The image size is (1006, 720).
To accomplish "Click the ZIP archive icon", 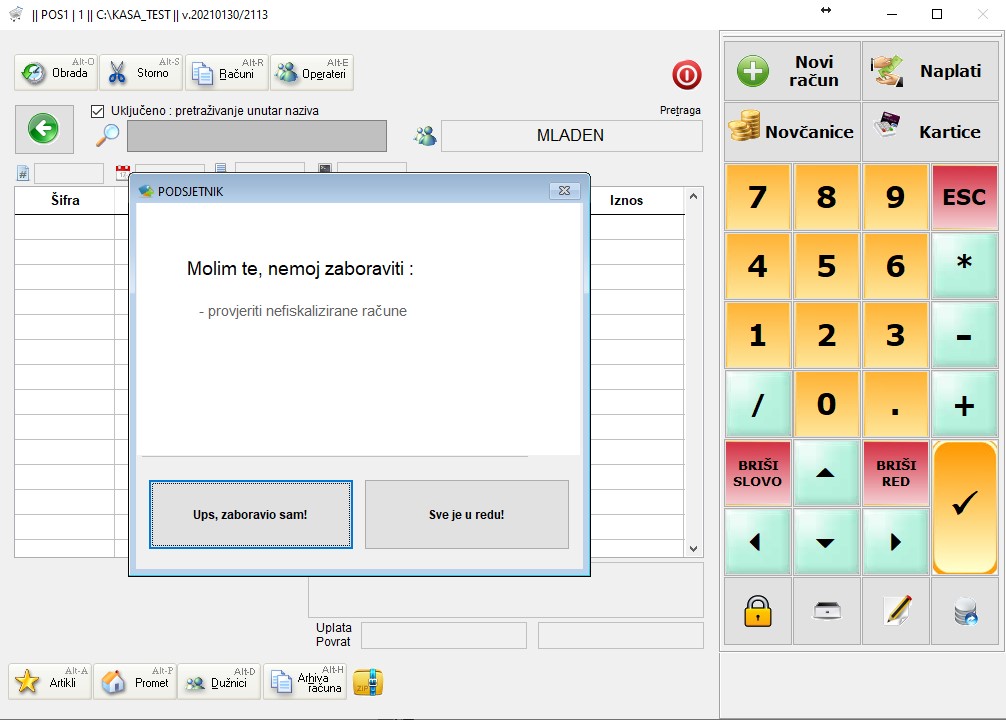I will [368, 682].
